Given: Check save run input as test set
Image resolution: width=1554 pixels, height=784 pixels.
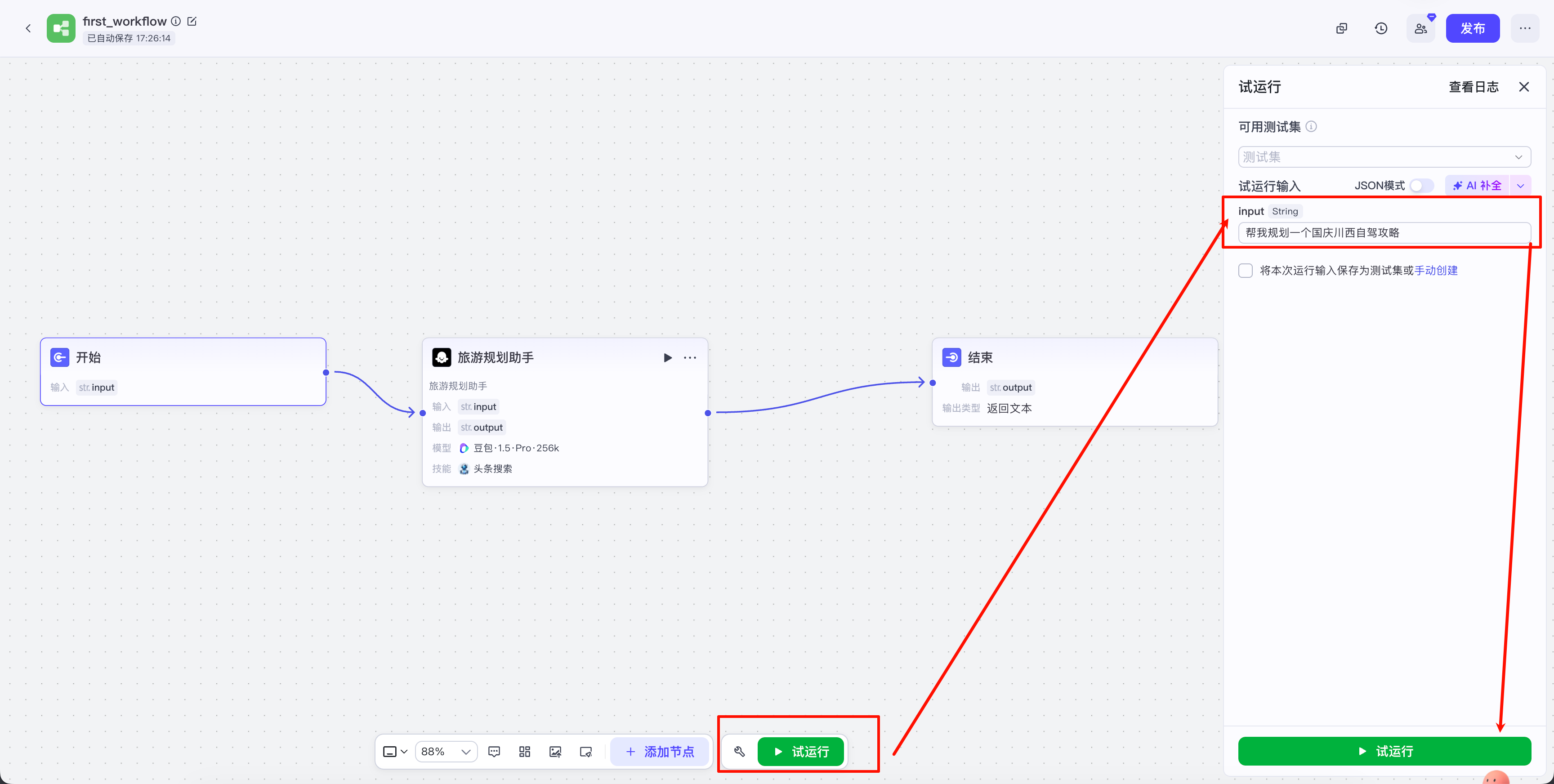Looking at the screenshot, I should [1246, 270].
